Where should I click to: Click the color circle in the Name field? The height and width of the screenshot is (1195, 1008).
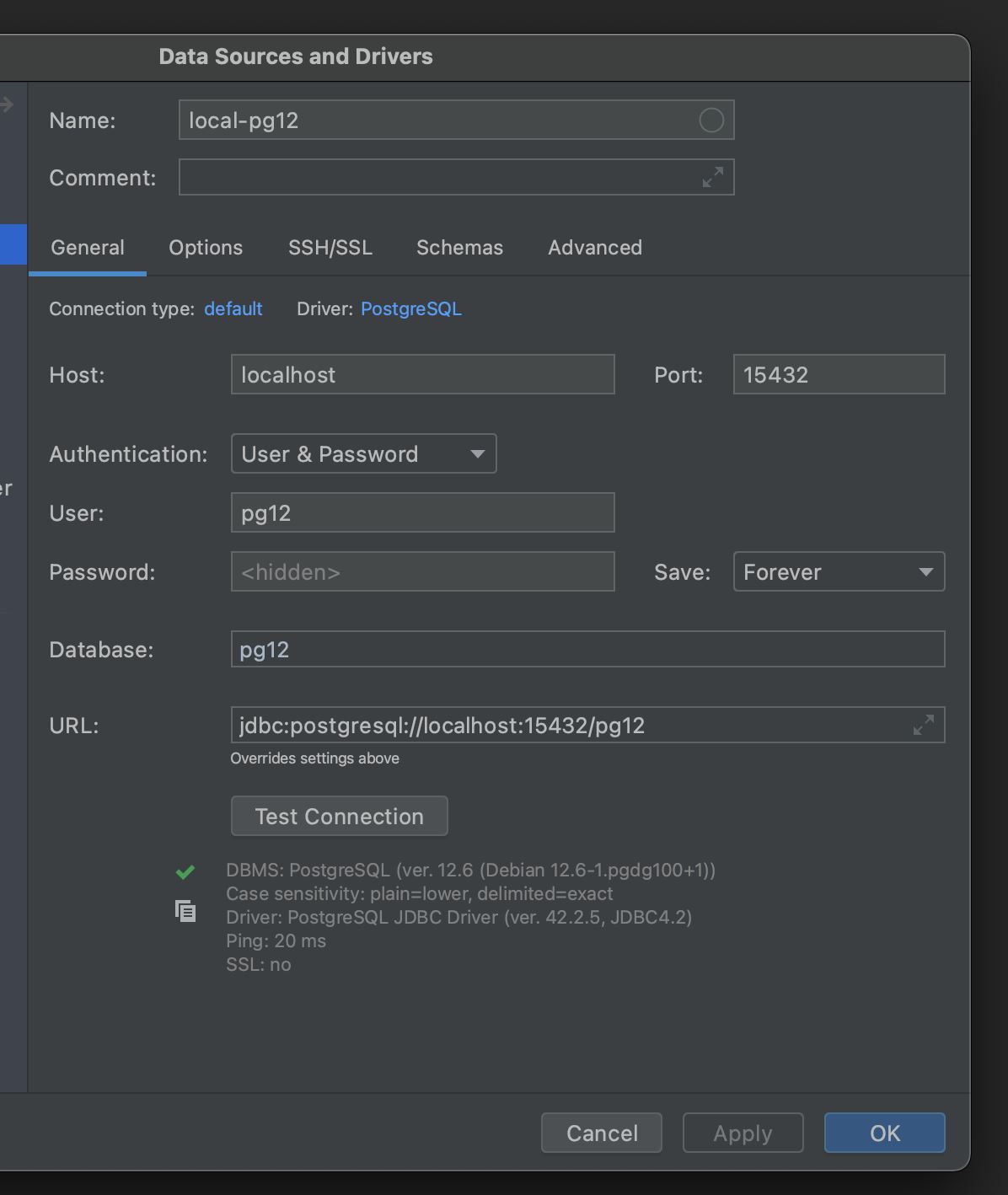711,121
